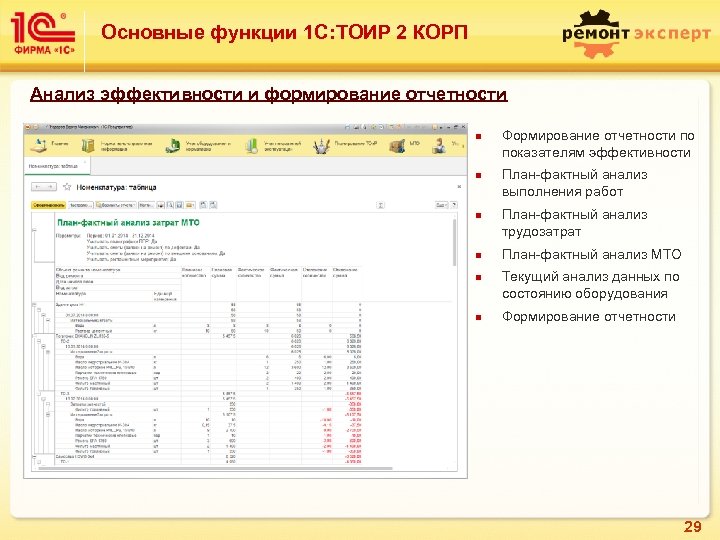The width and height of the screenshot is (720, 540).
Task: Click the collapse all groups icon
Action: click(203, 205)
